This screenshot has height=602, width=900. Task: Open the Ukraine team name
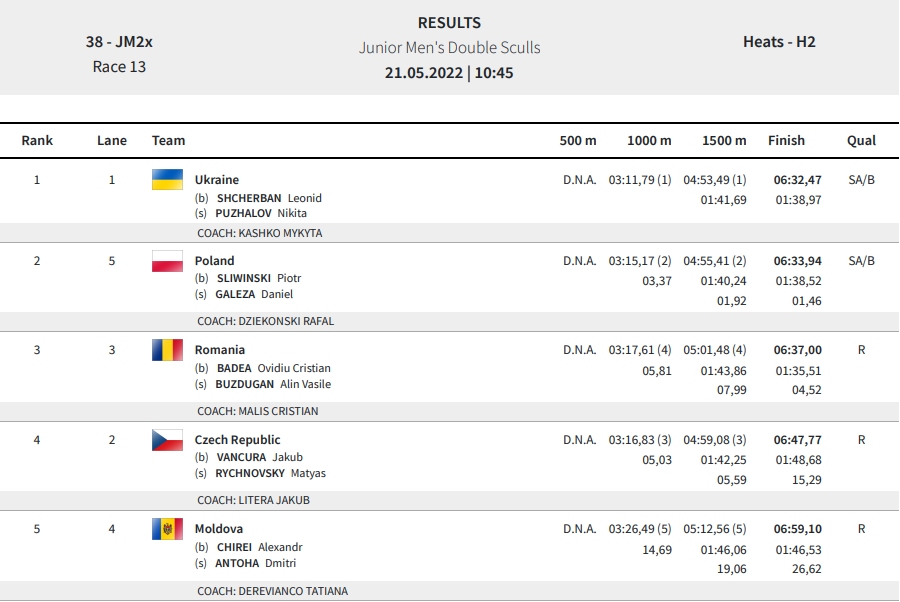click(x=216, y=180)
